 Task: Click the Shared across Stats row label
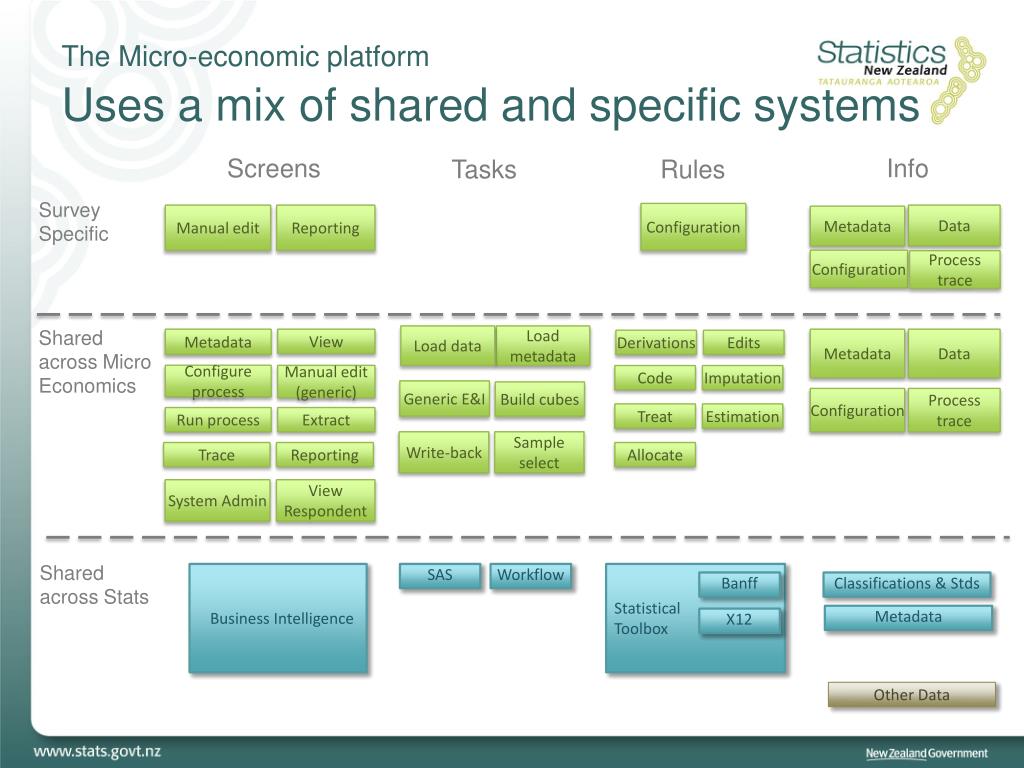coord(94,584)
